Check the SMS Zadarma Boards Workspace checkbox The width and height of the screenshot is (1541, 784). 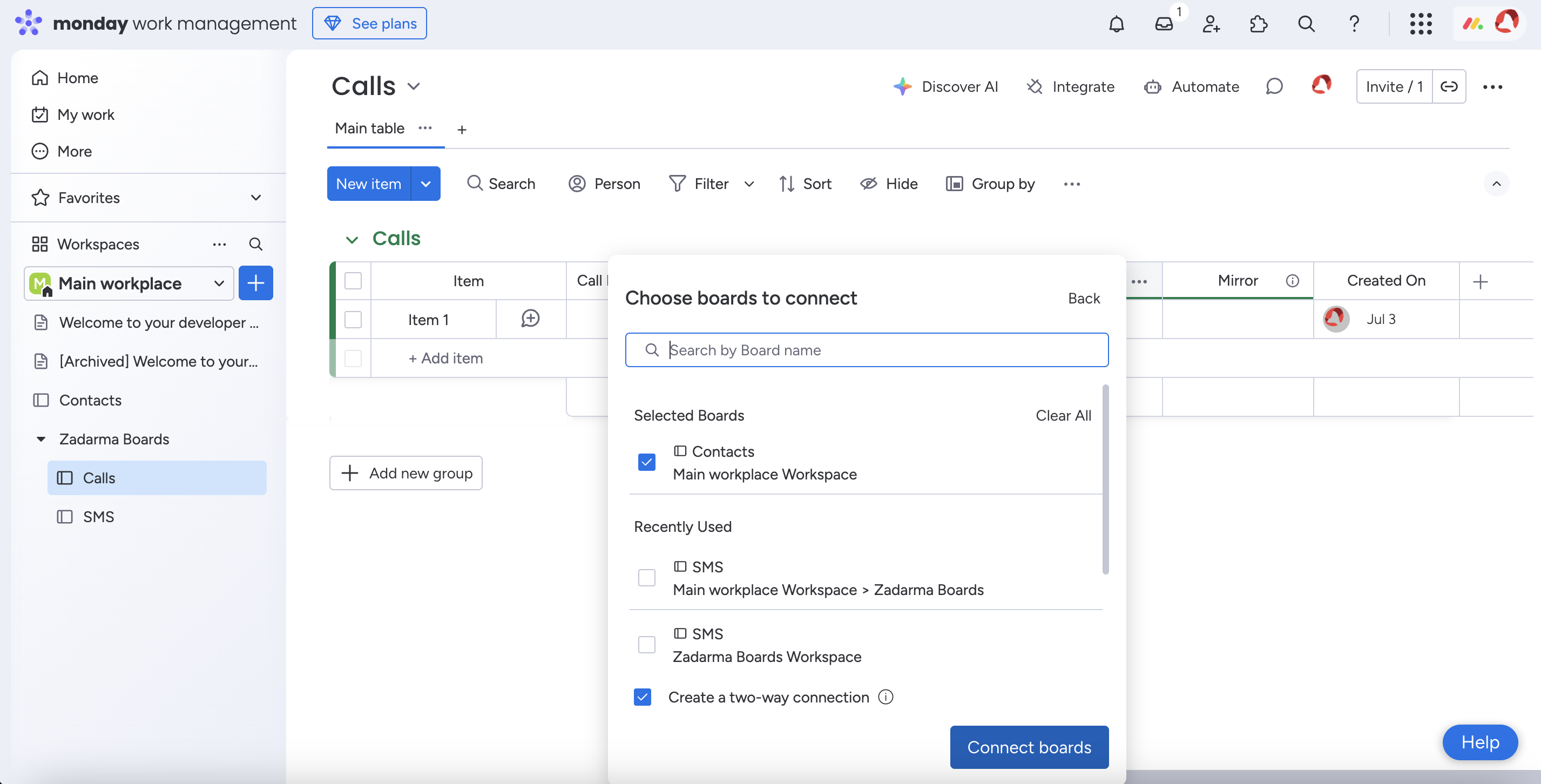[647, 645]
